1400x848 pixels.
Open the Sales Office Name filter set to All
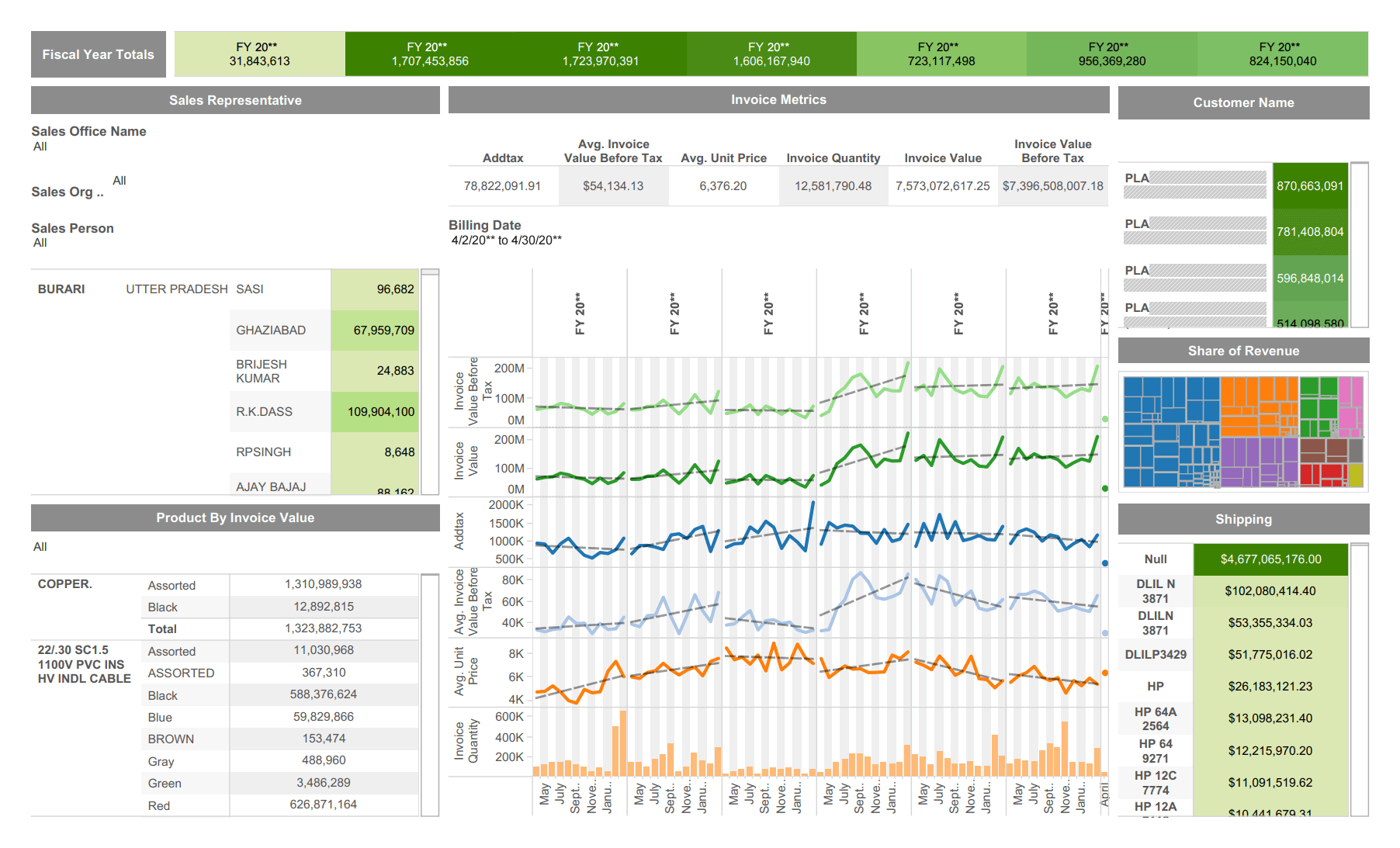pos(40,147)
